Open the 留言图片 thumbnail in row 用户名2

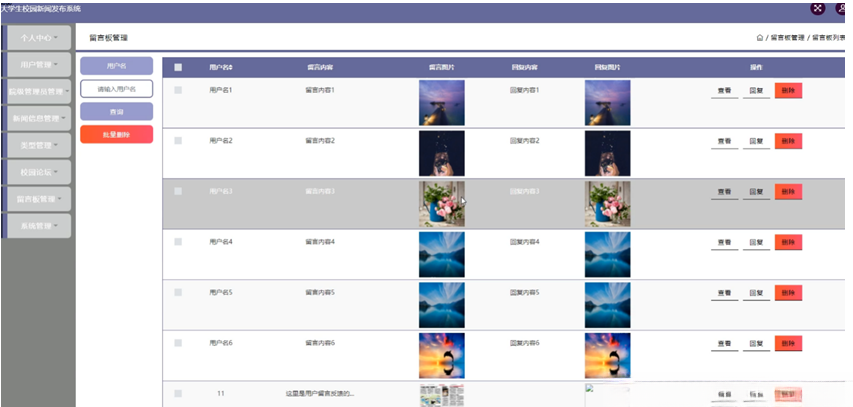coord(442,153)
